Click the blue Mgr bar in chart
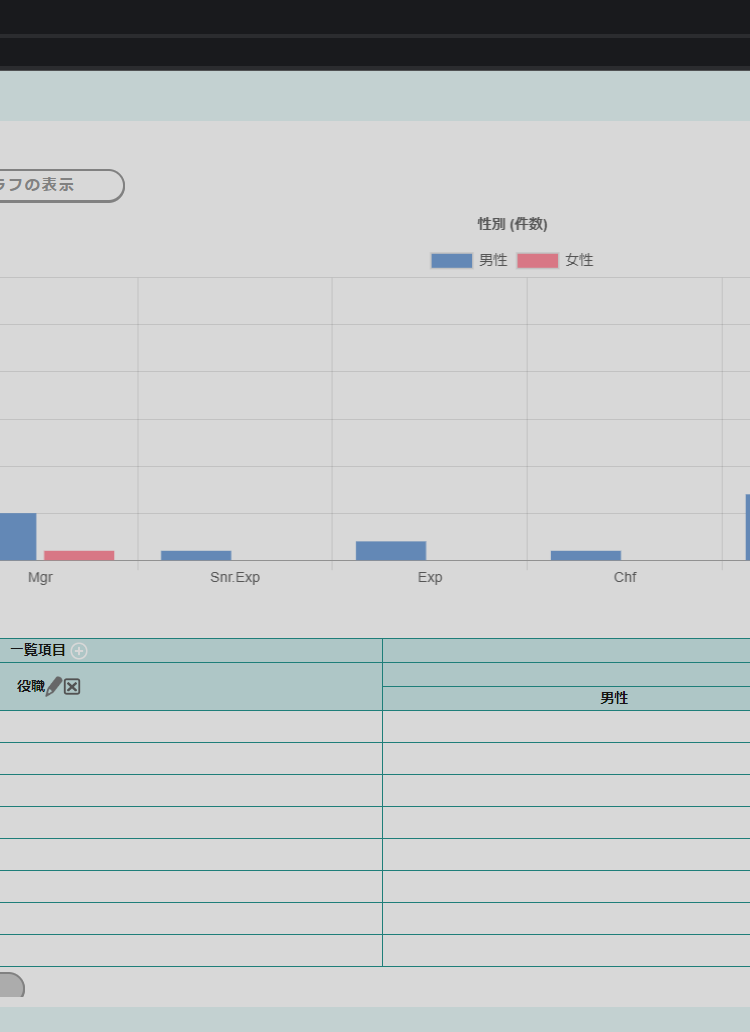The image size is (750, 1032). (x=17, y=537)
